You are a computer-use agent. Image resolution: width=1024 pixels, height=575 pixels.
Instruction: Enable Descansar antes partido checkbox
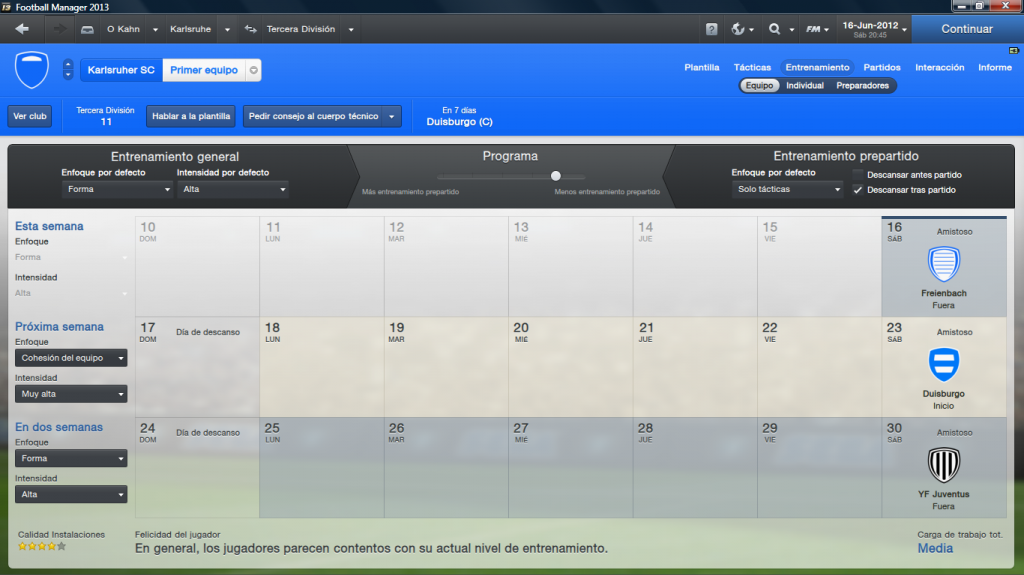pyautogui.click(x=857, y=174)
